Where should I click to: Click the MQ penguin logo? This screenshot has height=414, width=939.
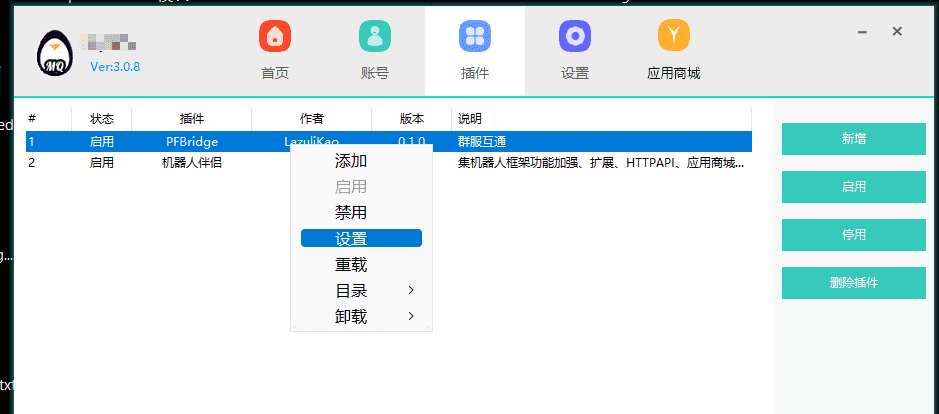click(x=54, y=54)
